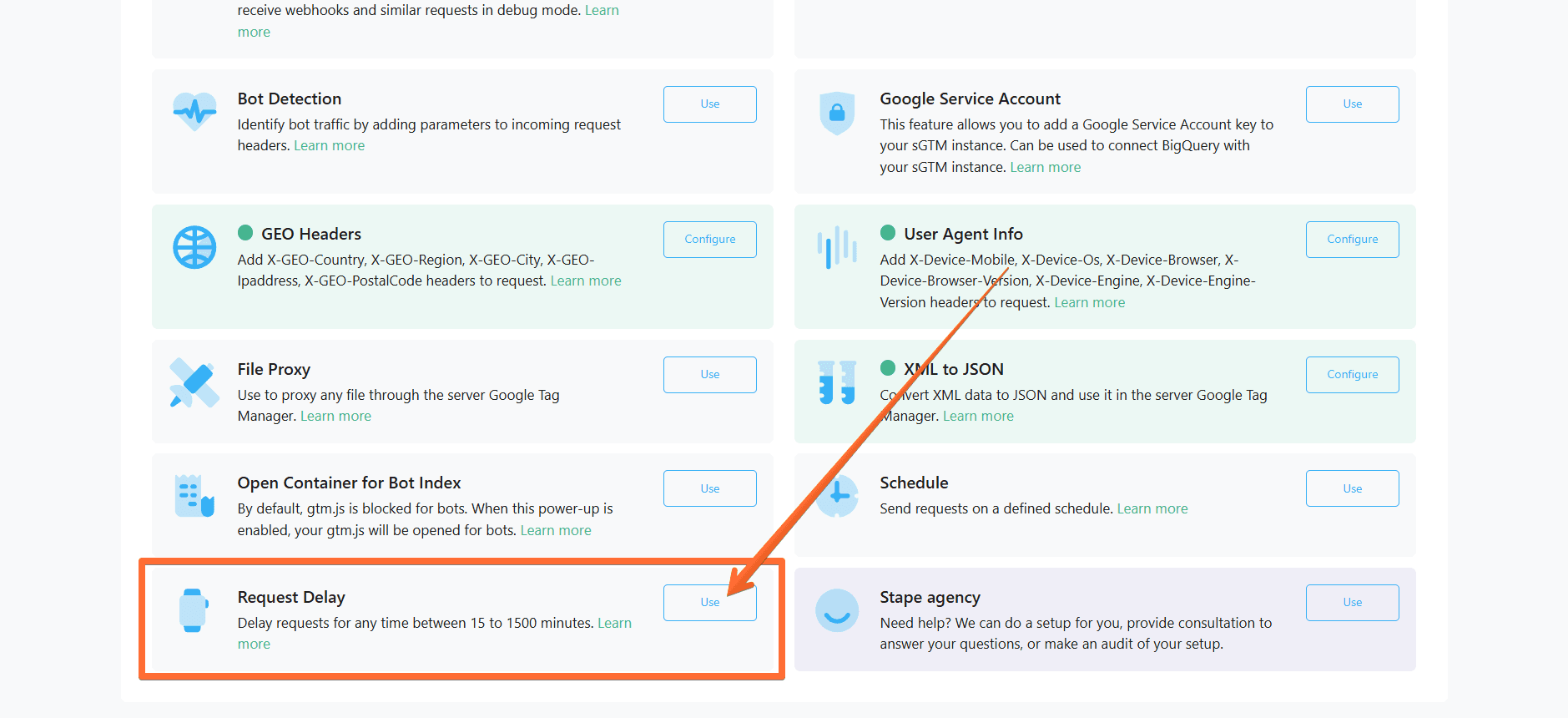
Task: Click the File Proxy pencil icon
Action: (194, 383)
